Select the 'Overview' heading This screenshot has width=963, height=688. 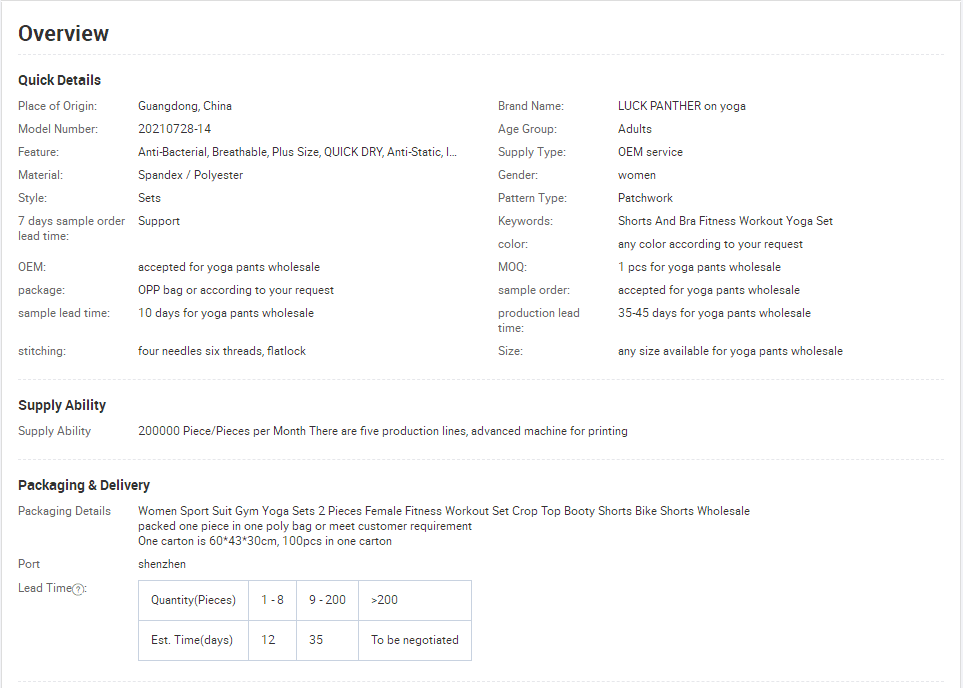[x=63, y=33]
